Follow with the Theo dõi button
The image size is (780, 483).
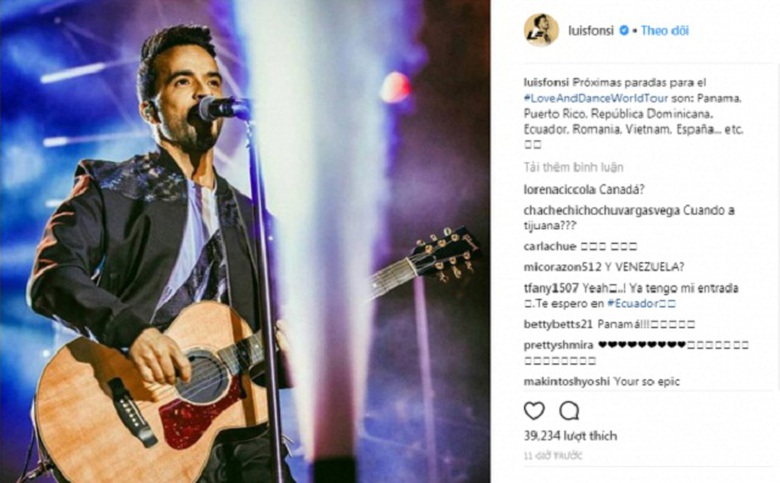[665, 31]
